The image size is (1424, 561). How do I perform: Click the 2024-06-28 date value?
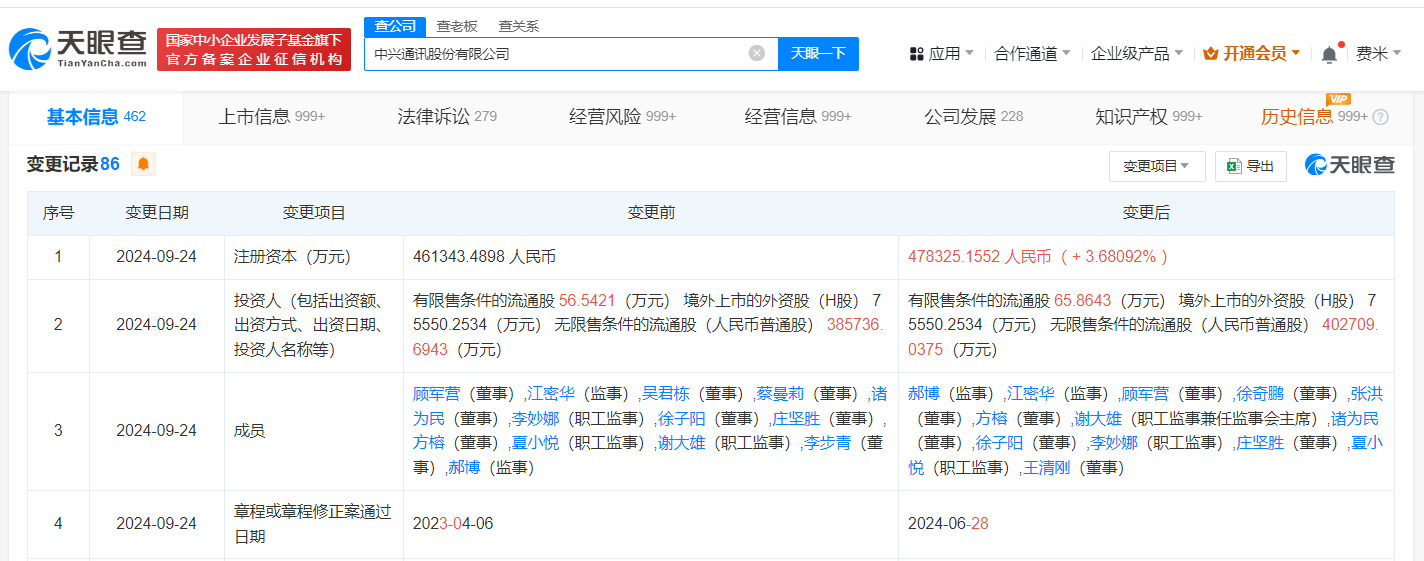point(949,524)
